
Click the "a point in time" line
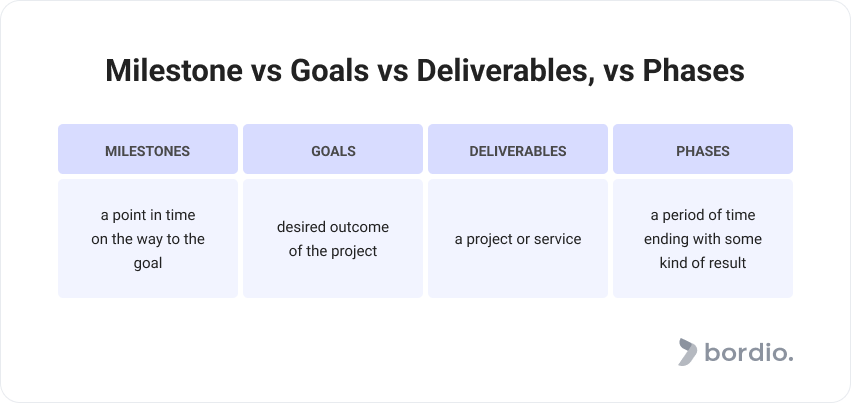[x=148, y=215]
